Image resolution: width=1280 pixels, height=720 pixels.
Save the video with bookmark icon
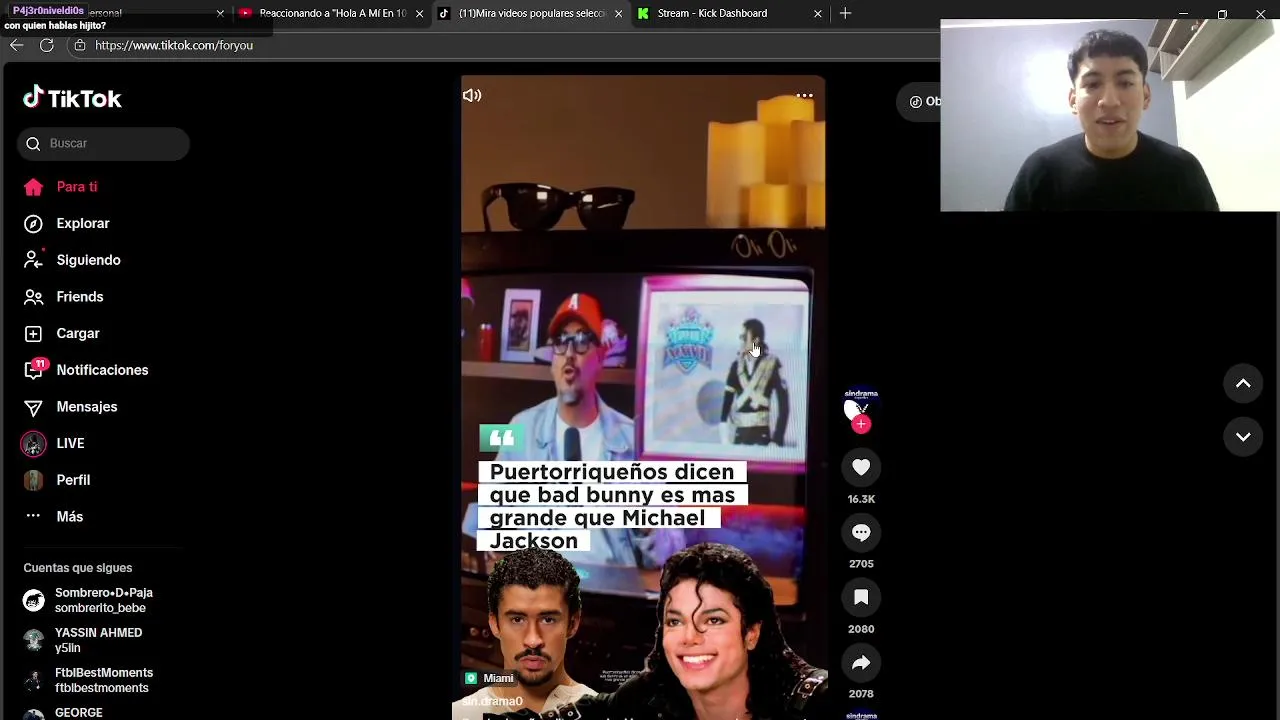coord(861,597)
